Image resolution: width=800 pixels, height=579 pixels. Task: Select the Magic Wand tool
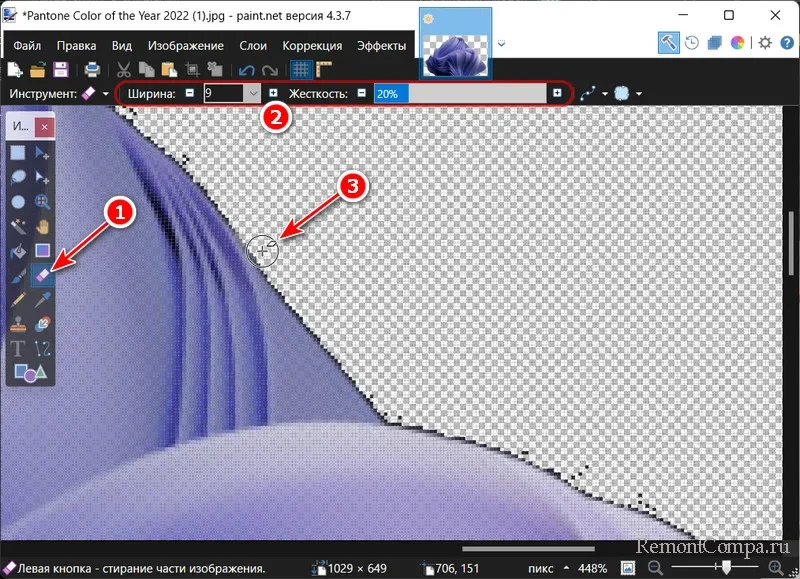[18, 226]
